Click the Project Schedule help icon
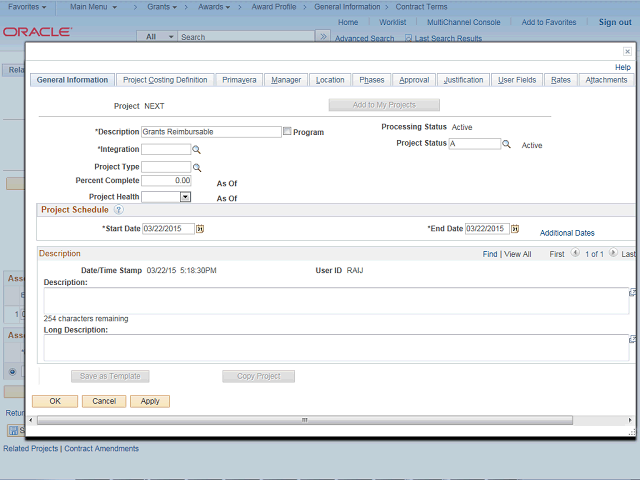 click(x=119, y=210)
